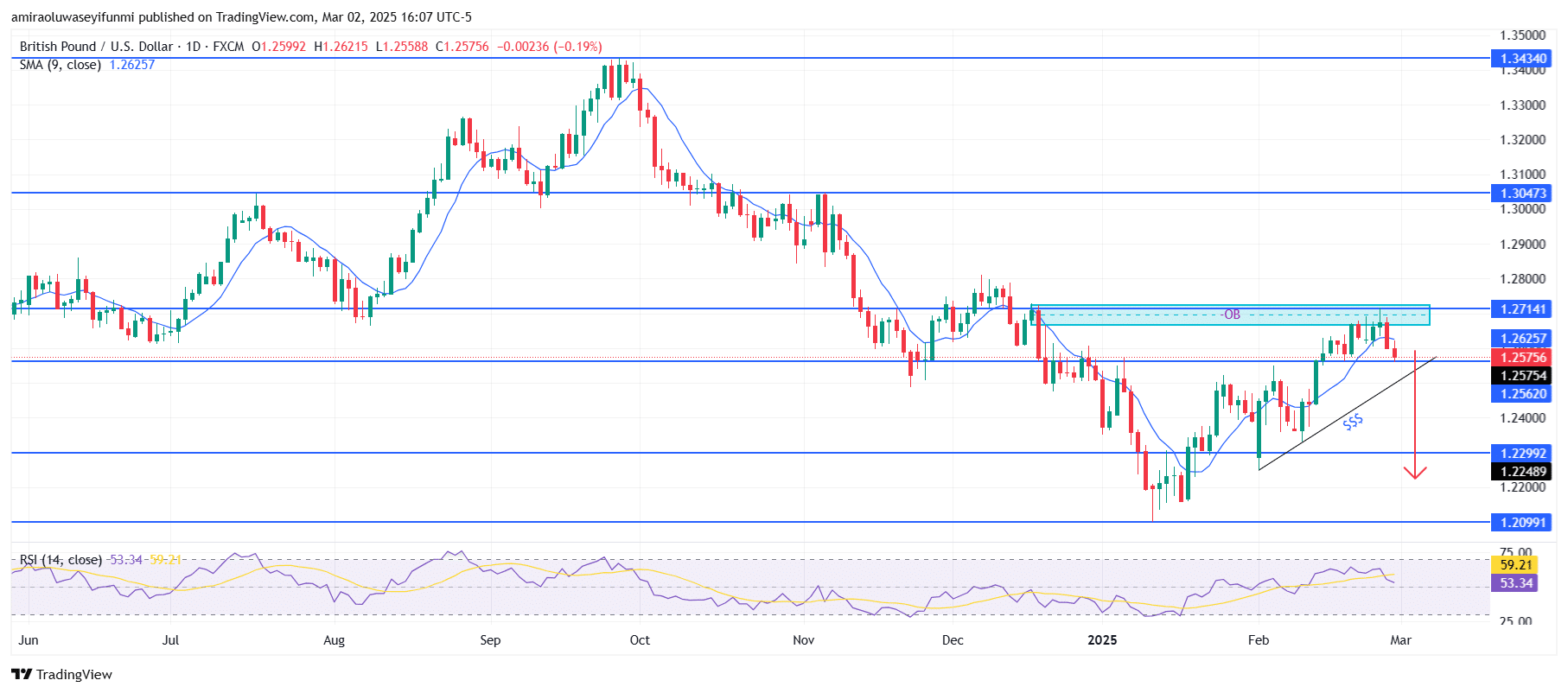Click the purple 53.34 RSI value tag

point(1516,583)
